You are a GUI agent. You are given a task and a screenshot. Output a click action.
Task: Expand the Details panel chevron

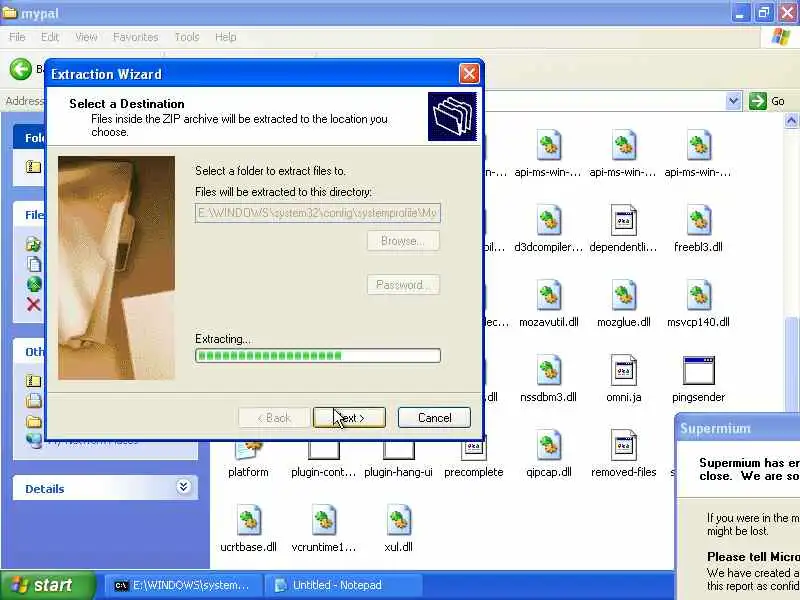click(x=183, y=487)
